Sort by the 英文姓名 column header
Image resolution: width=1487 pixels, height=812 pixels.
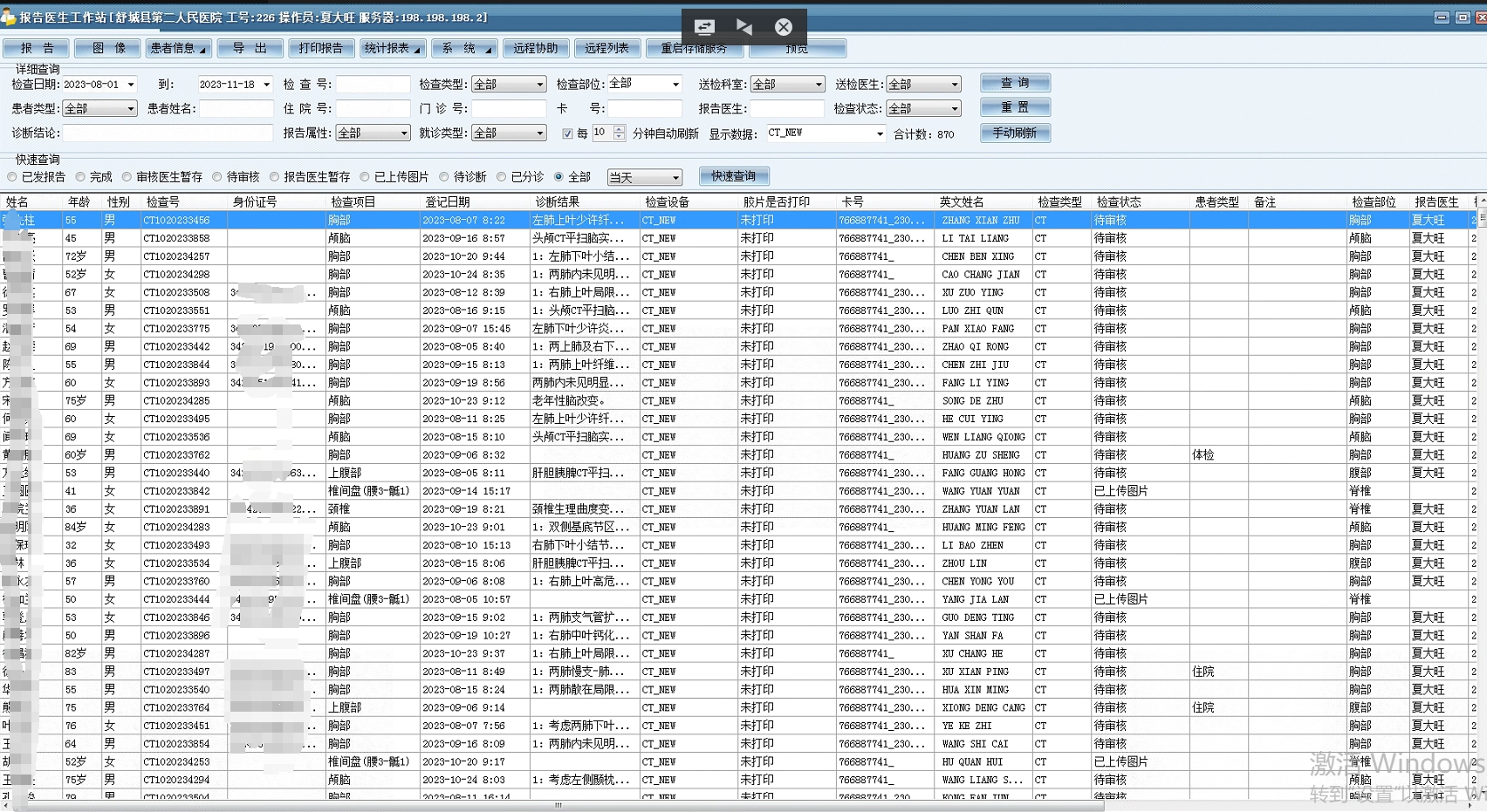click(985, 201)
